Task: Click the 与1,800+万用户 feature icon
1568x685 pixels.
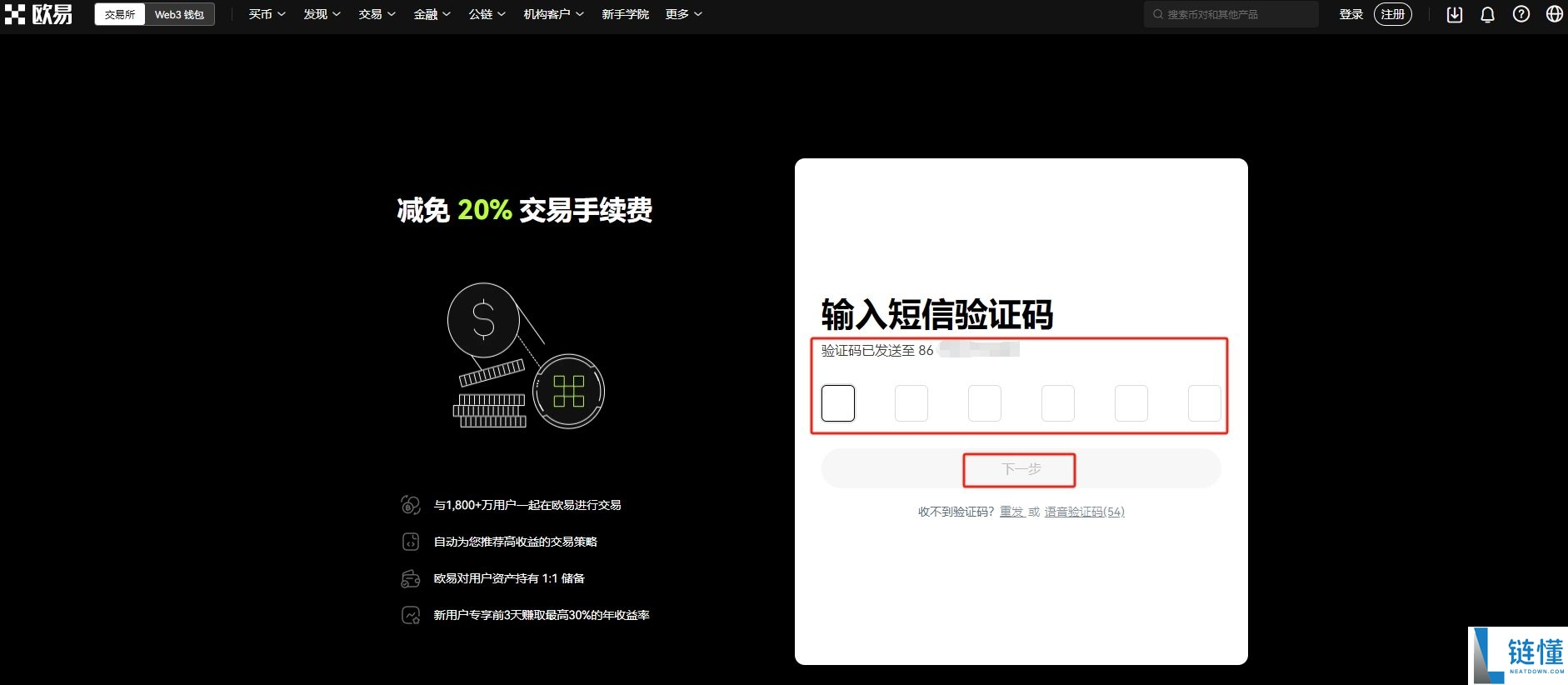Action: (x=411, y=505)
